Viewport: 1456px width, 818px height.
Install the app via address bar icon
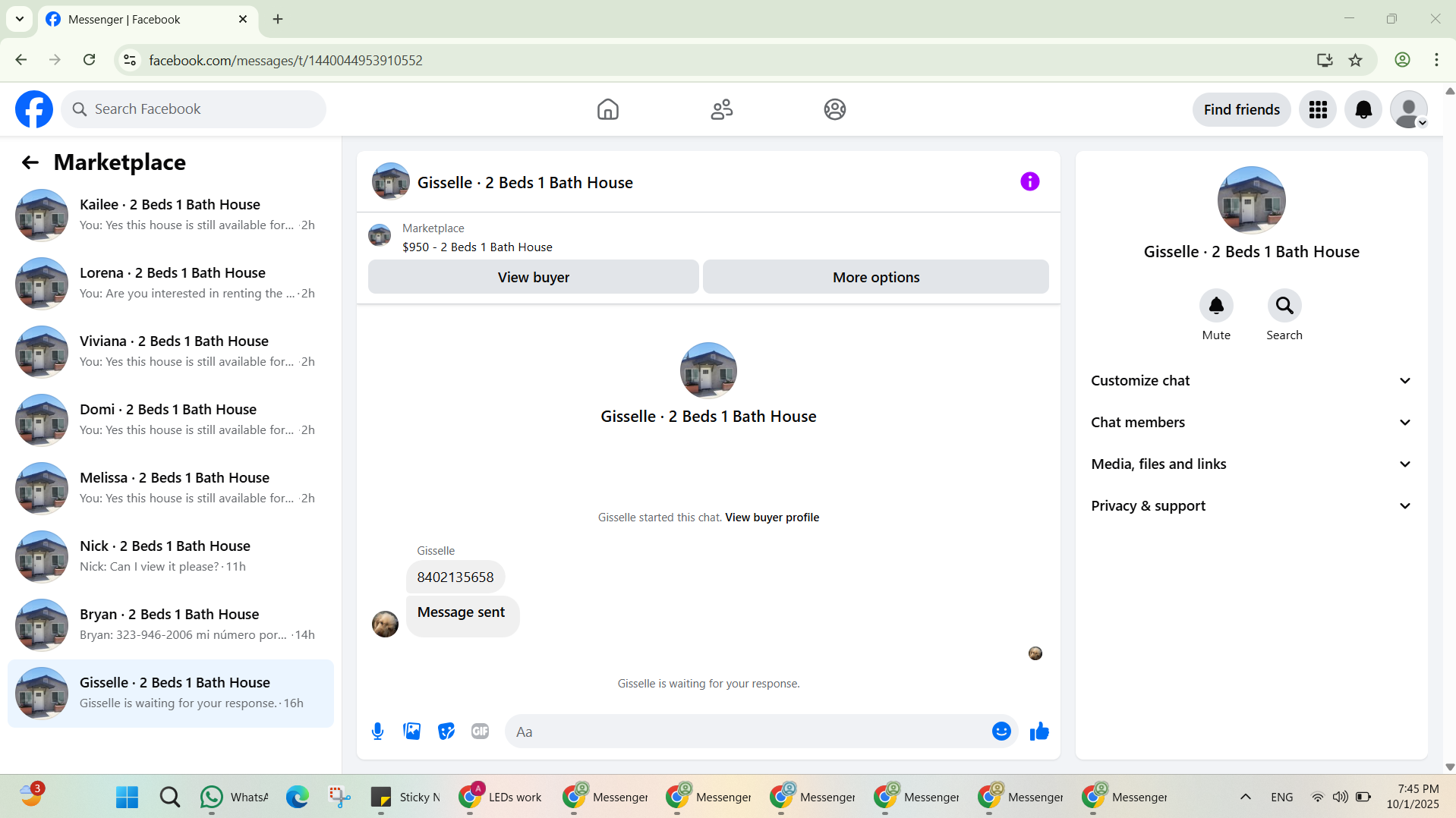pos(1325,60)
